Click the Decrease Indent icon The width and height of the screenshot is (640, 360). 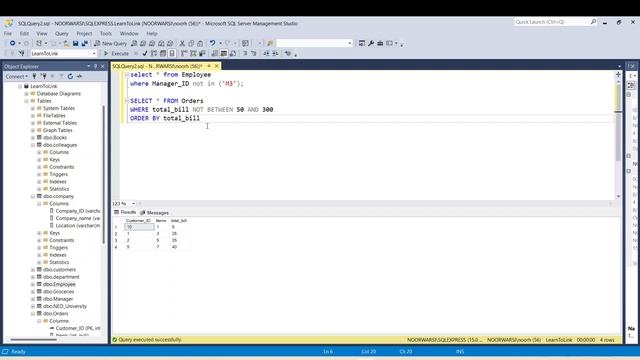pyautogui.click(x=266, y=53)
